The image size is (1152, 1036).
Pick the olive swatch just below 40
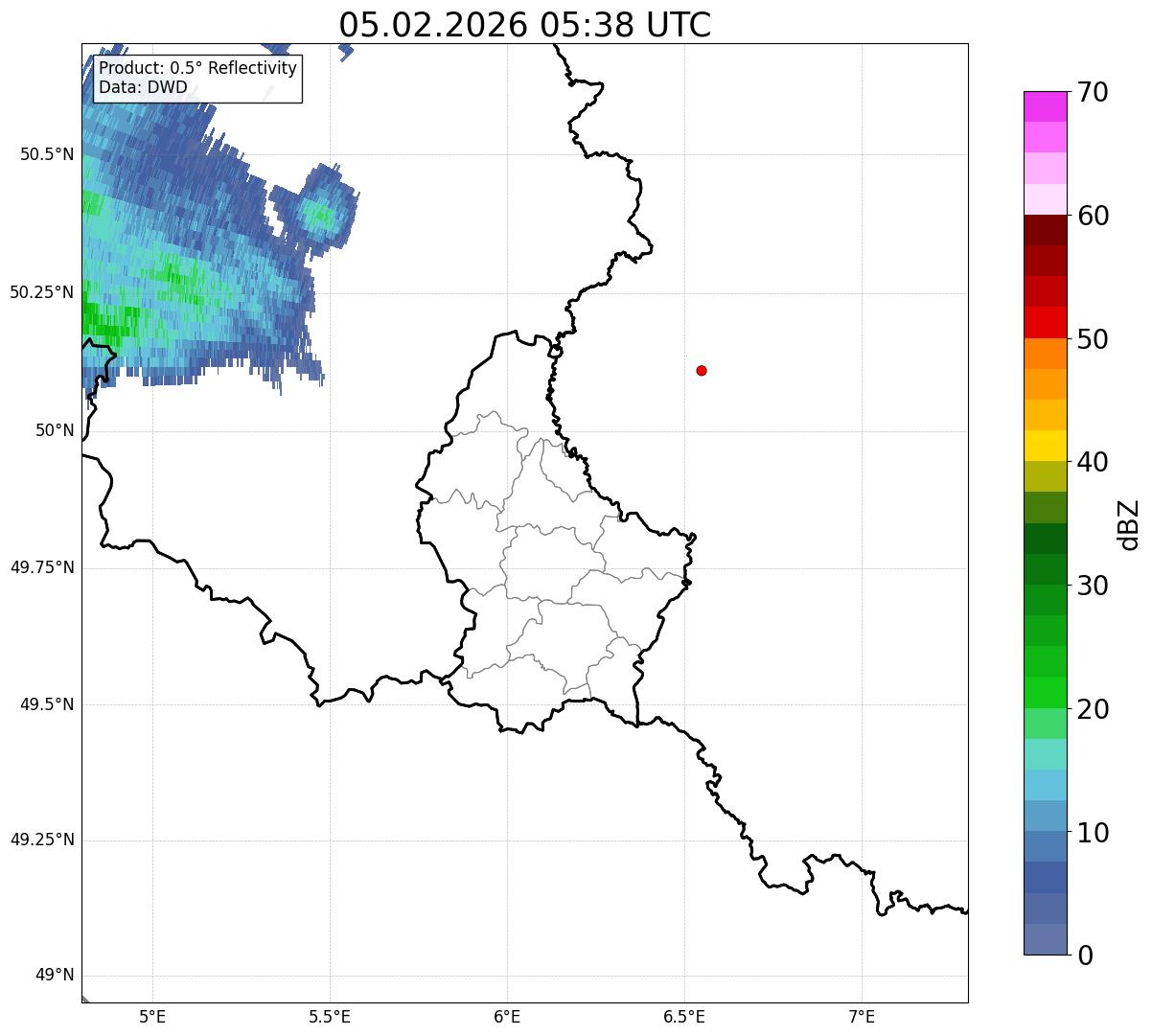pyautogui.click(x=1045, y=477)
